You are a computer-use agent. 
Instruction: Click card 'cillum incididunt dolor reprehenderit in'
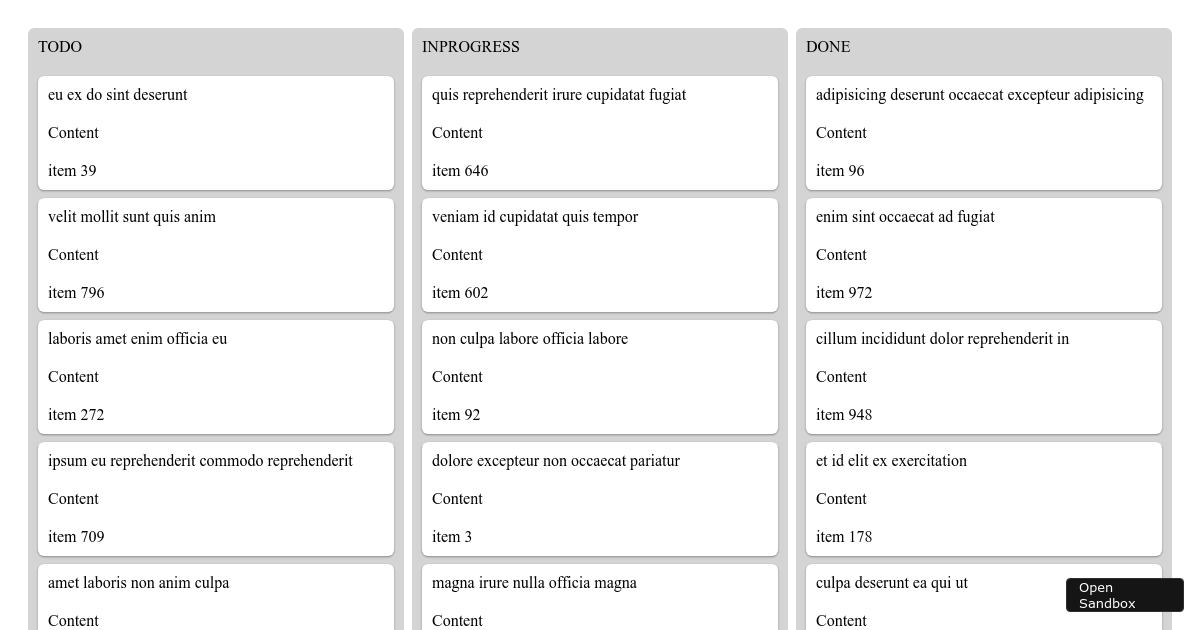coord(984,376)
